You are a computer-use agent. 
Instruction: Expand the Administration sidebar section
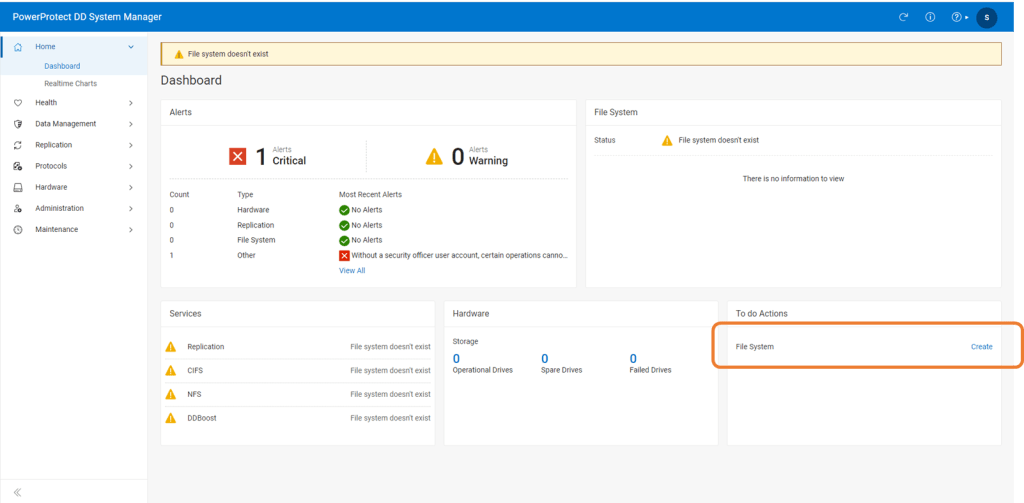pos(130,208)
